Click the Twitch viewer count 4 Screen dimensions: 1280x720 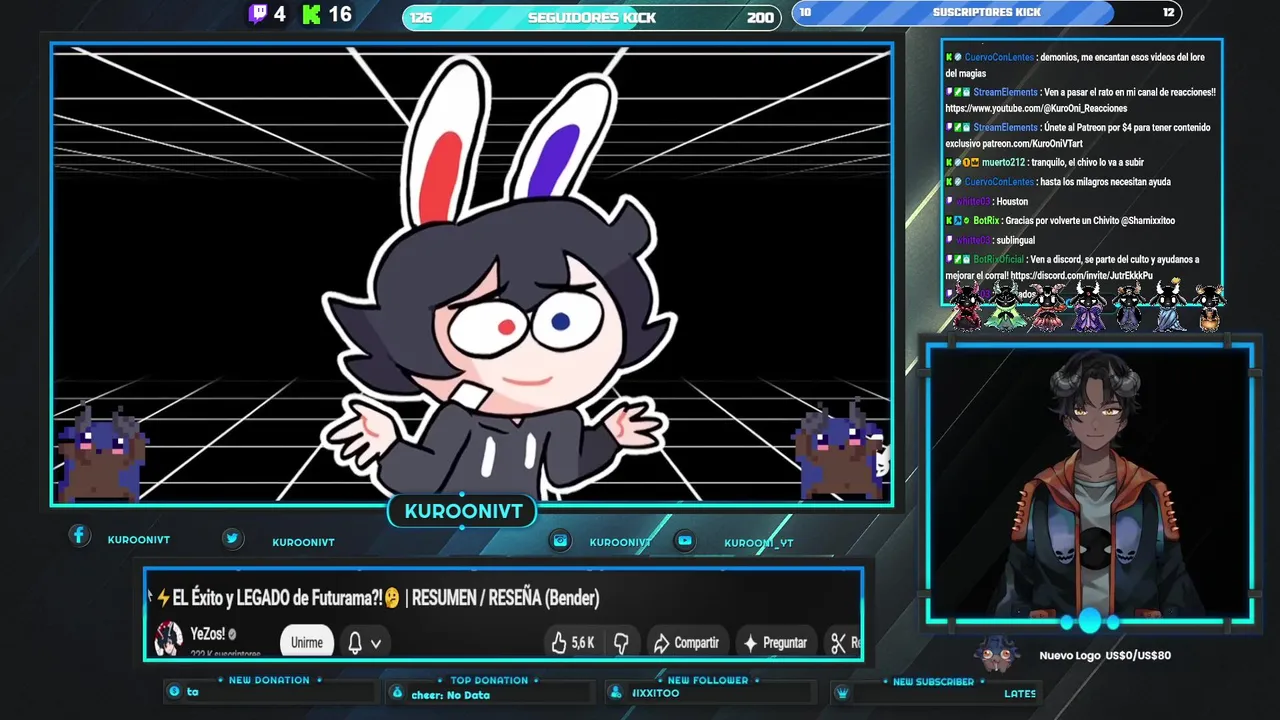click(280, 14)
